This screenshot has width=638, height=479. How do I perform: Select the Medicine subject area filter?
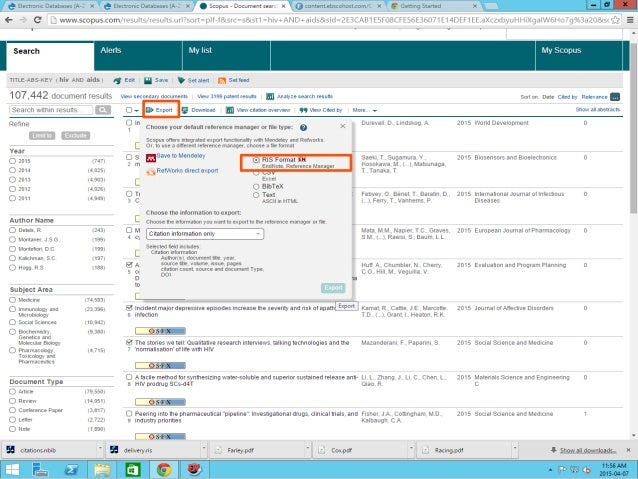13,300
